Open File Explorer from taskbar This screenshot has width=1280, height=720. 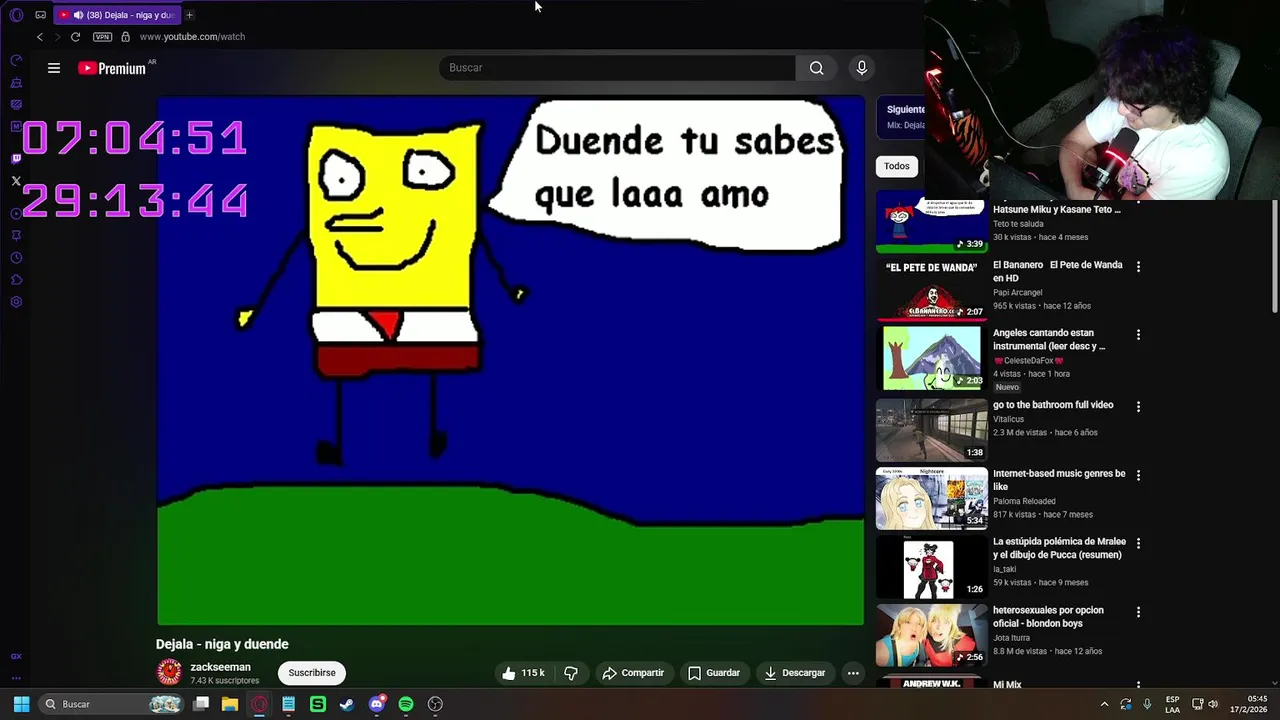coord(230,704)
